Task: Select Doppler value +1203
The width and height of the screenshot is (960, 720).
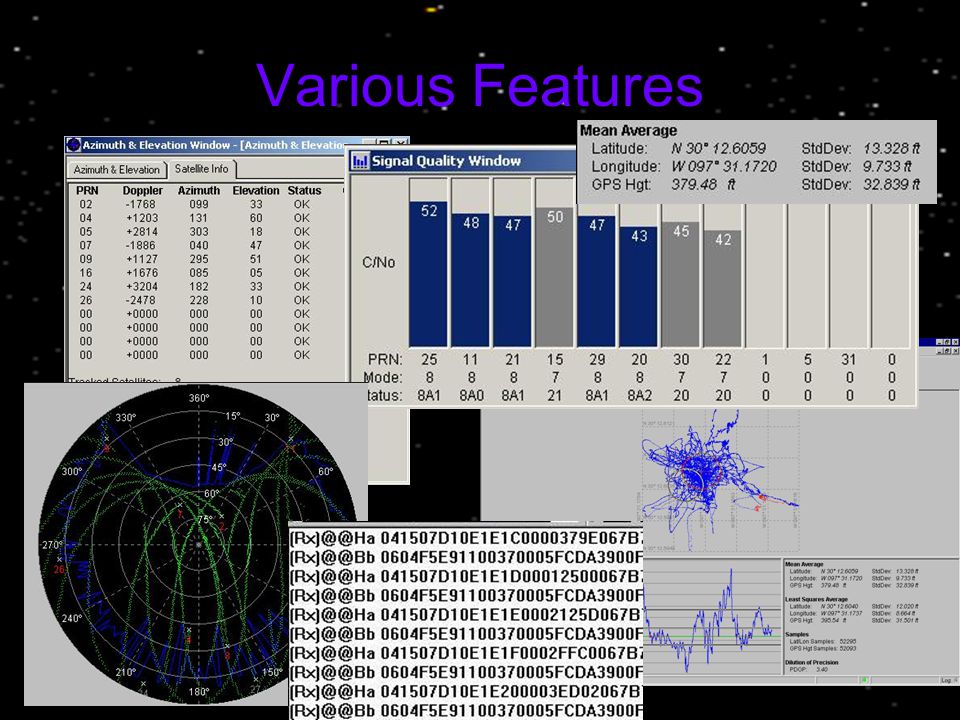Action: point(142,218)
